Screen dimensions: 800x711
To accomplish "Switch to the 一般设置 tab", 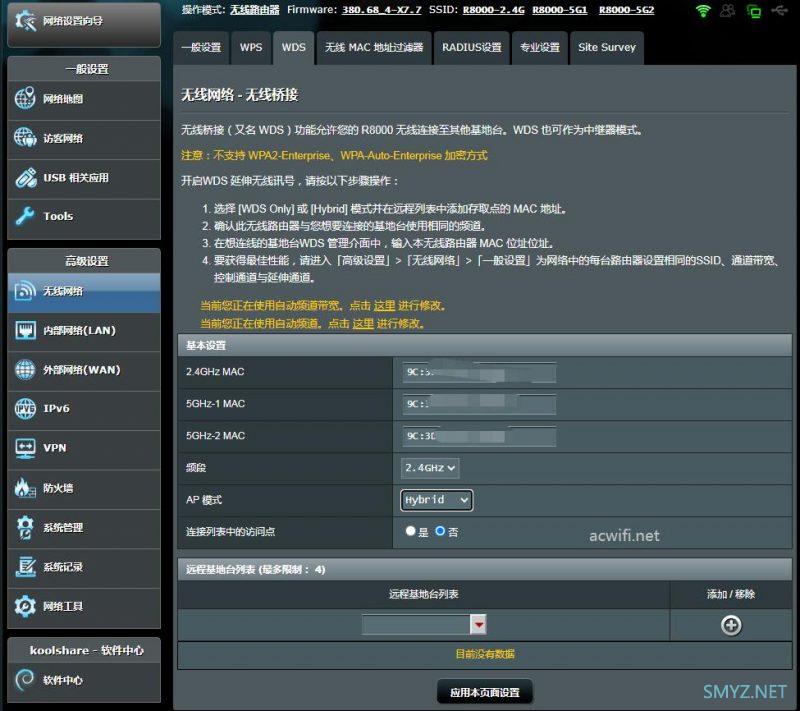I will [x=201, y=47].
